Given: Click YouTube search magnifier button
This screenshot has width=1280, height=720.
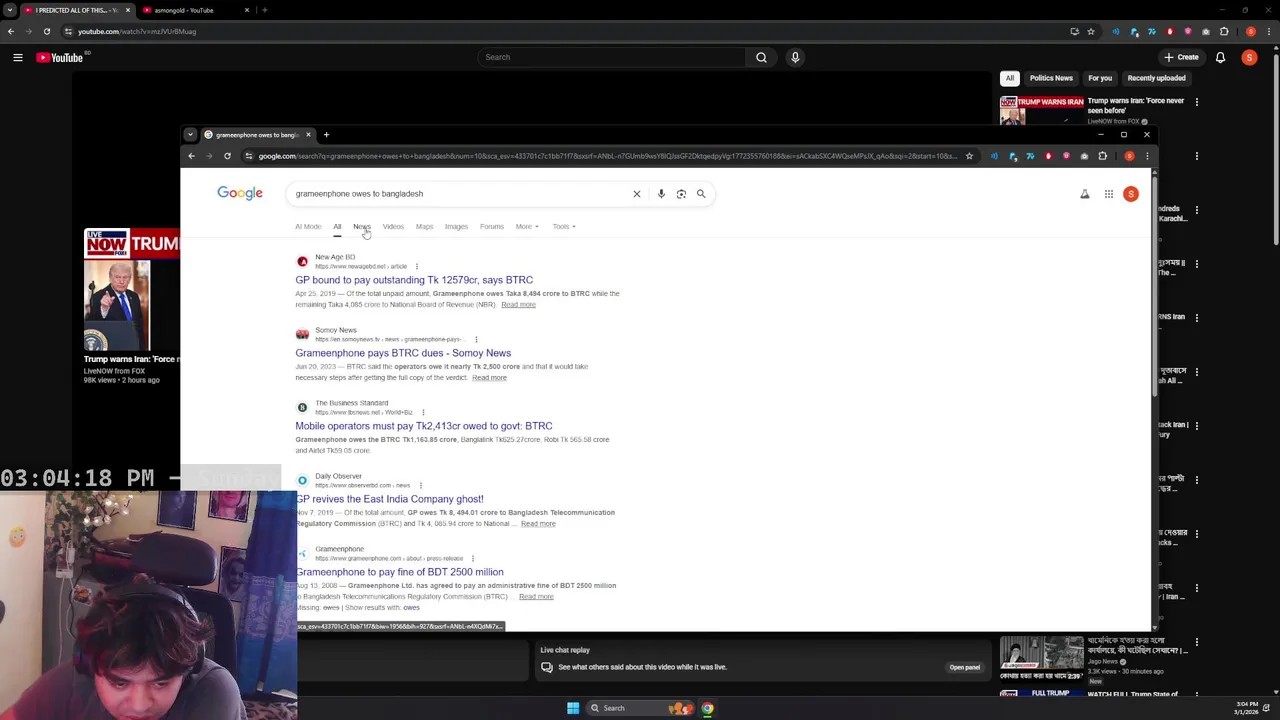Looking at the screenshot, I should click(x=761, y=57).
